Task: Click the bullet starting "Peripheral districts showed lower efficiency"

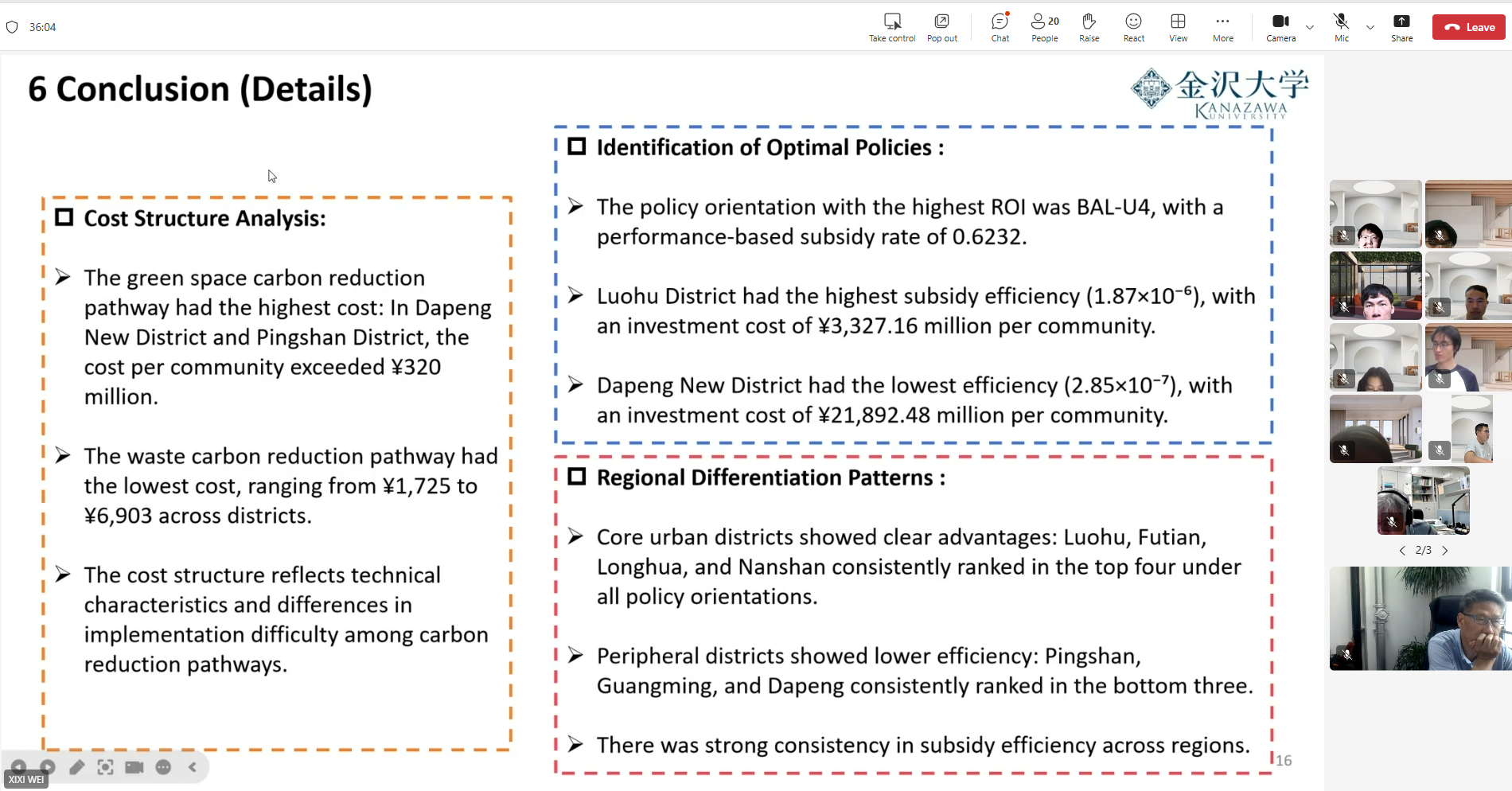Action: 925,671
